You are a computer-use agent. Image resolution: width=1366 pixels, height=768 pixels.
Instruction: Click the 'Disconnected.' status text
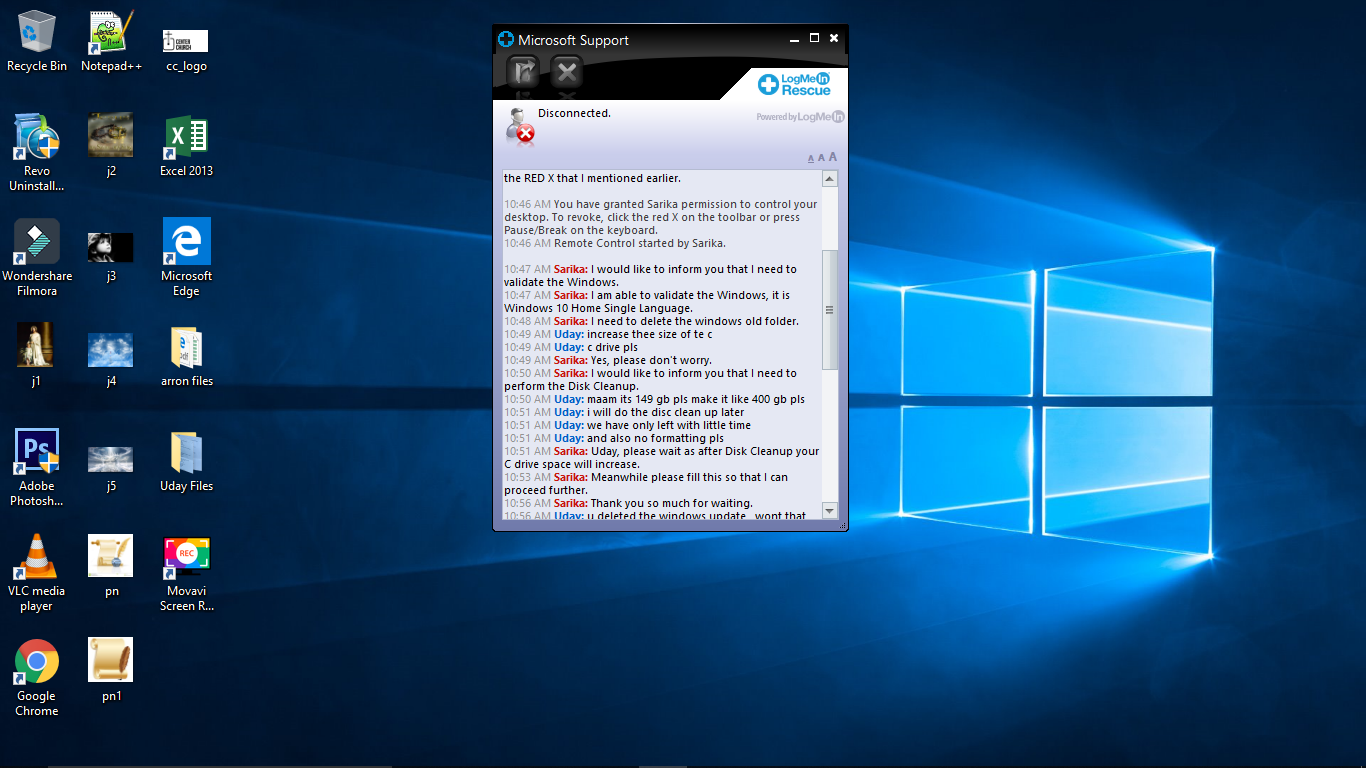pyautogui.click(x=574, y=113)
